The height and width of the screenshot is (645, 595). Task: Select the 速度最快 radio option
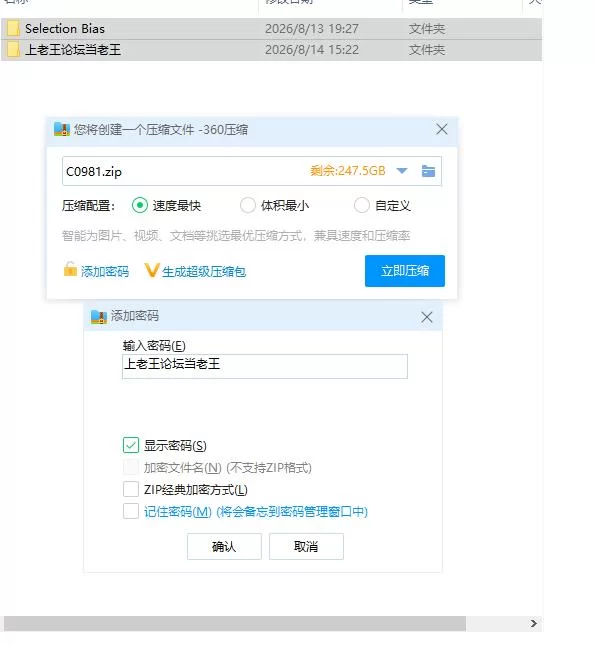coord(140,205)
